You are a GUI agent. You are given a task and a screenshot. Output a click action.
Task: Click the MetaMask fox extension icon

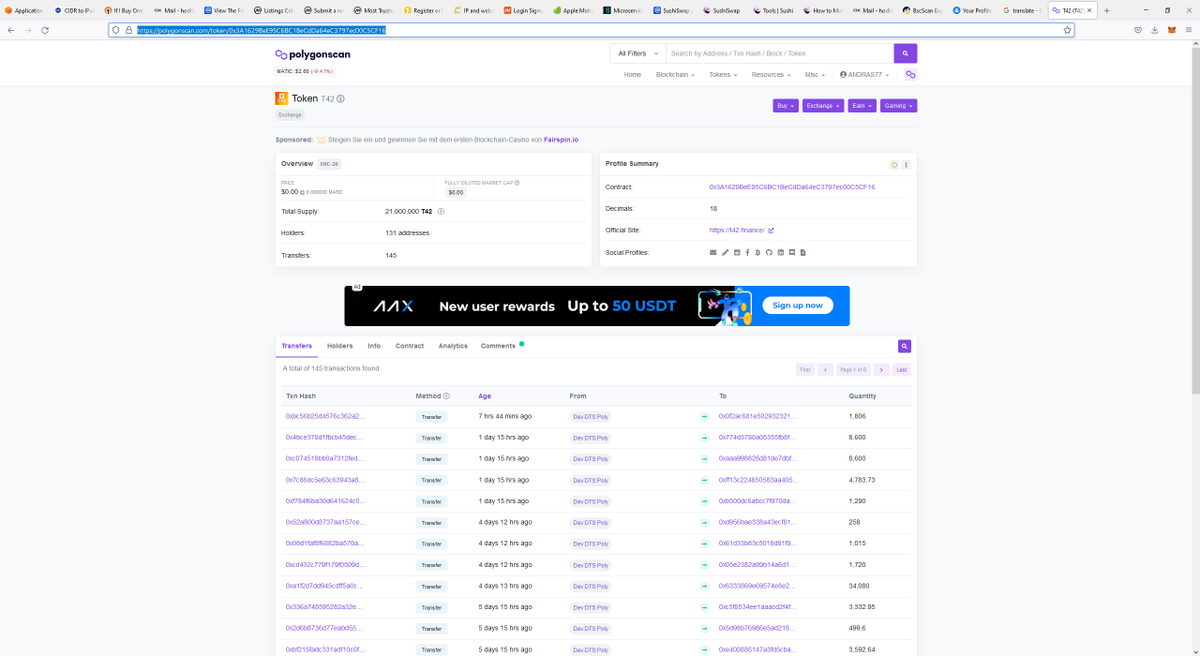point(1173,30)
